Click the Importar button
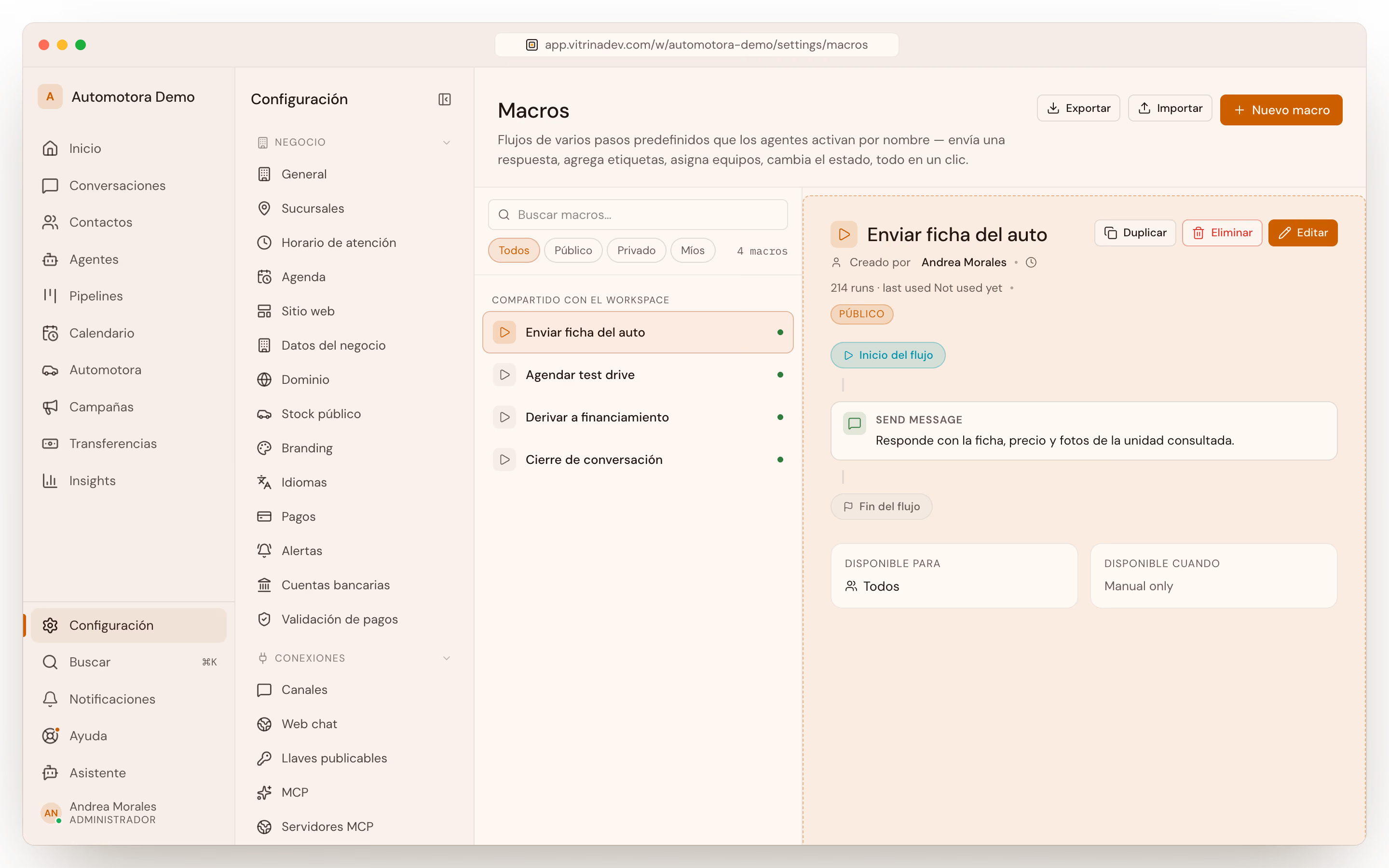 pyautogui.click(x=1170, y=108)
